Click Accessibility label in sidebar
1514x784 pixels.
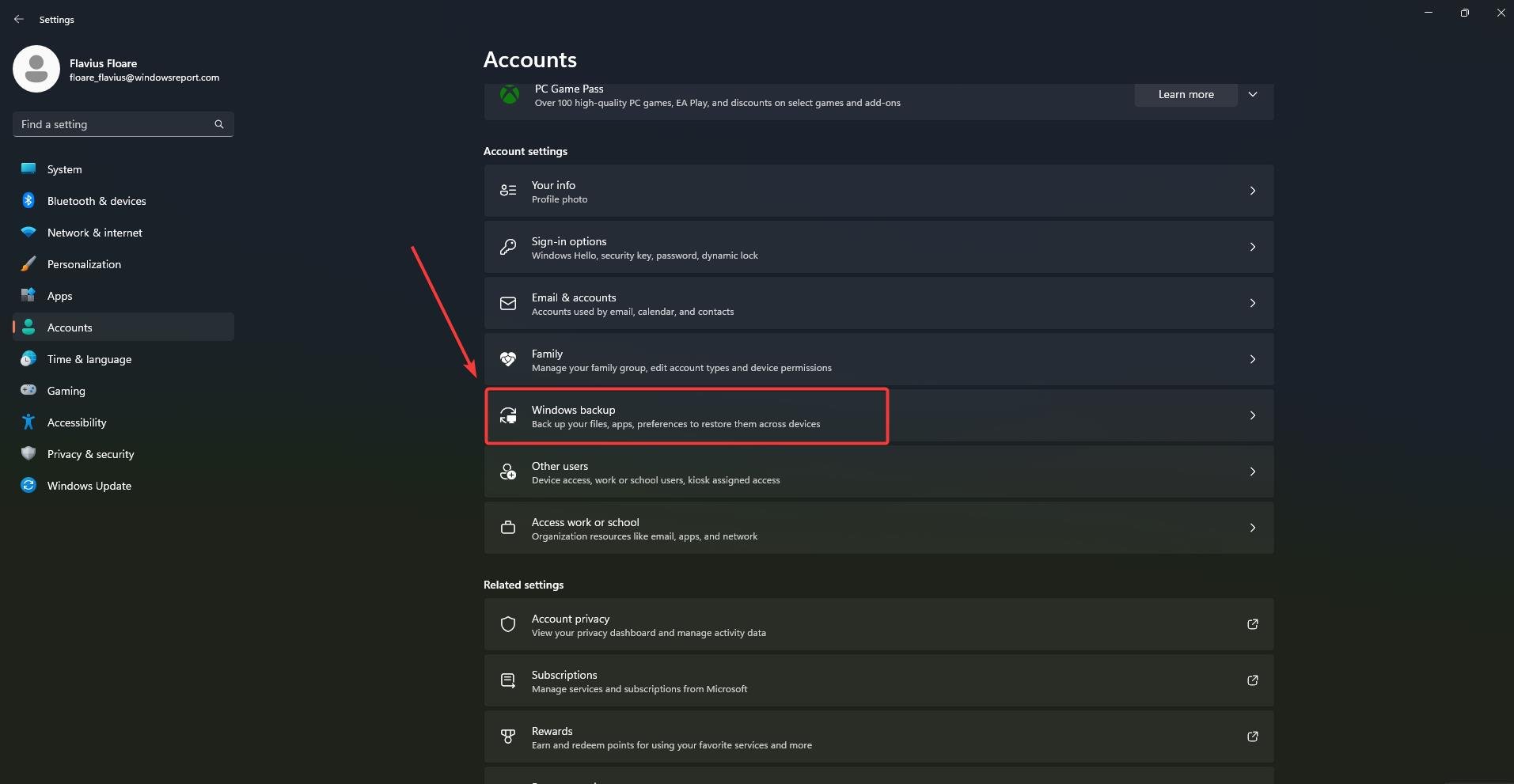click(x=77, y=422)
